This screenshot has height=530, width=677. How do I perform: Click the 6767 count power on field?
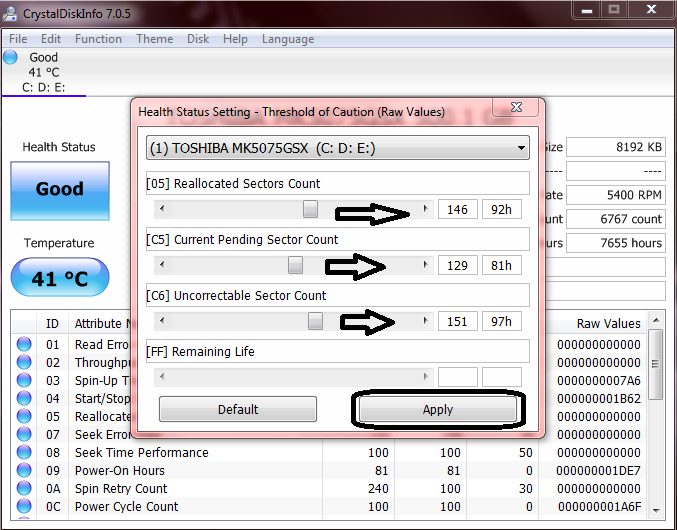616,219
